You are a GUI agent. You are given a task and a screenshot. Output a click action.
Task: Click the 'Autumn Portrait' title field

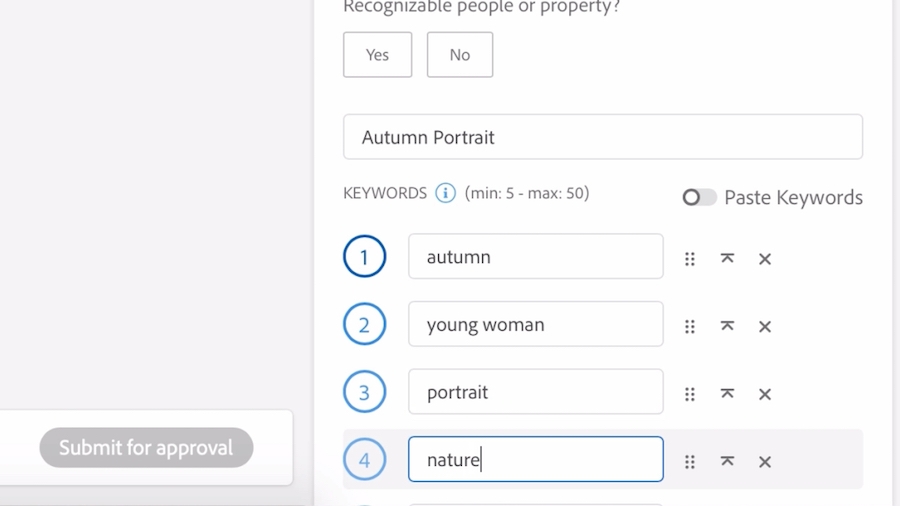[602, 137]
